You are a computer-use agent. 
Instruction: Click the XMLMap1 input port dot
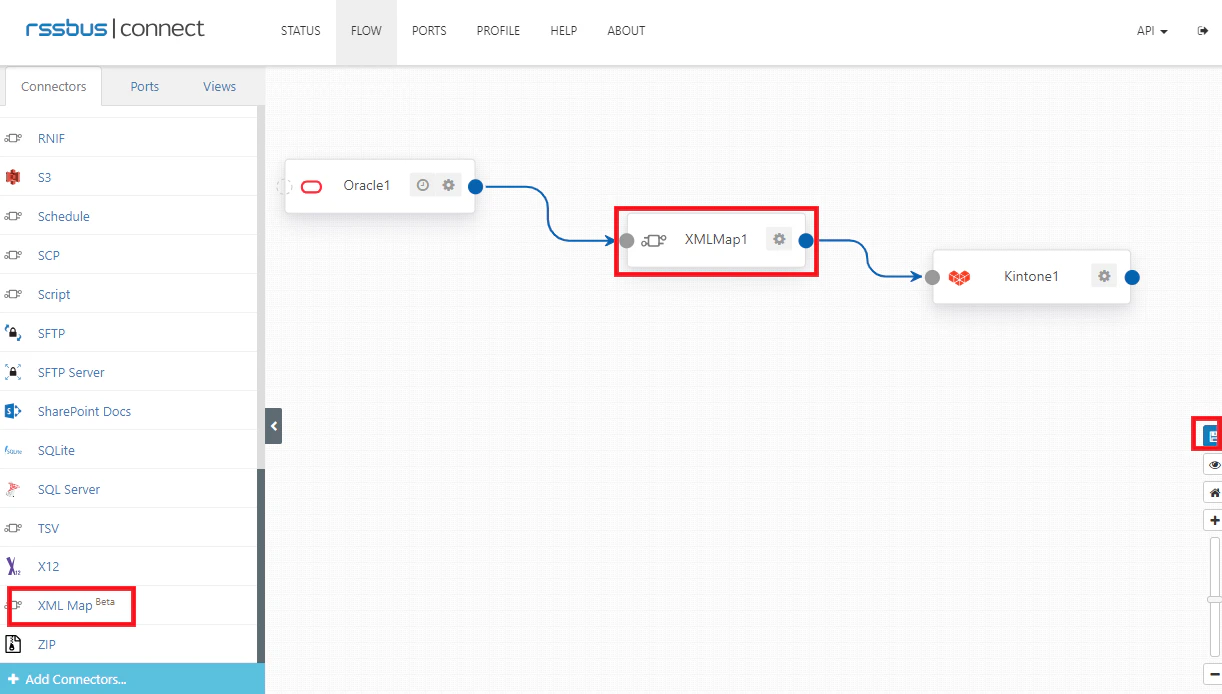pyautogui.click(x=627, y=240)
